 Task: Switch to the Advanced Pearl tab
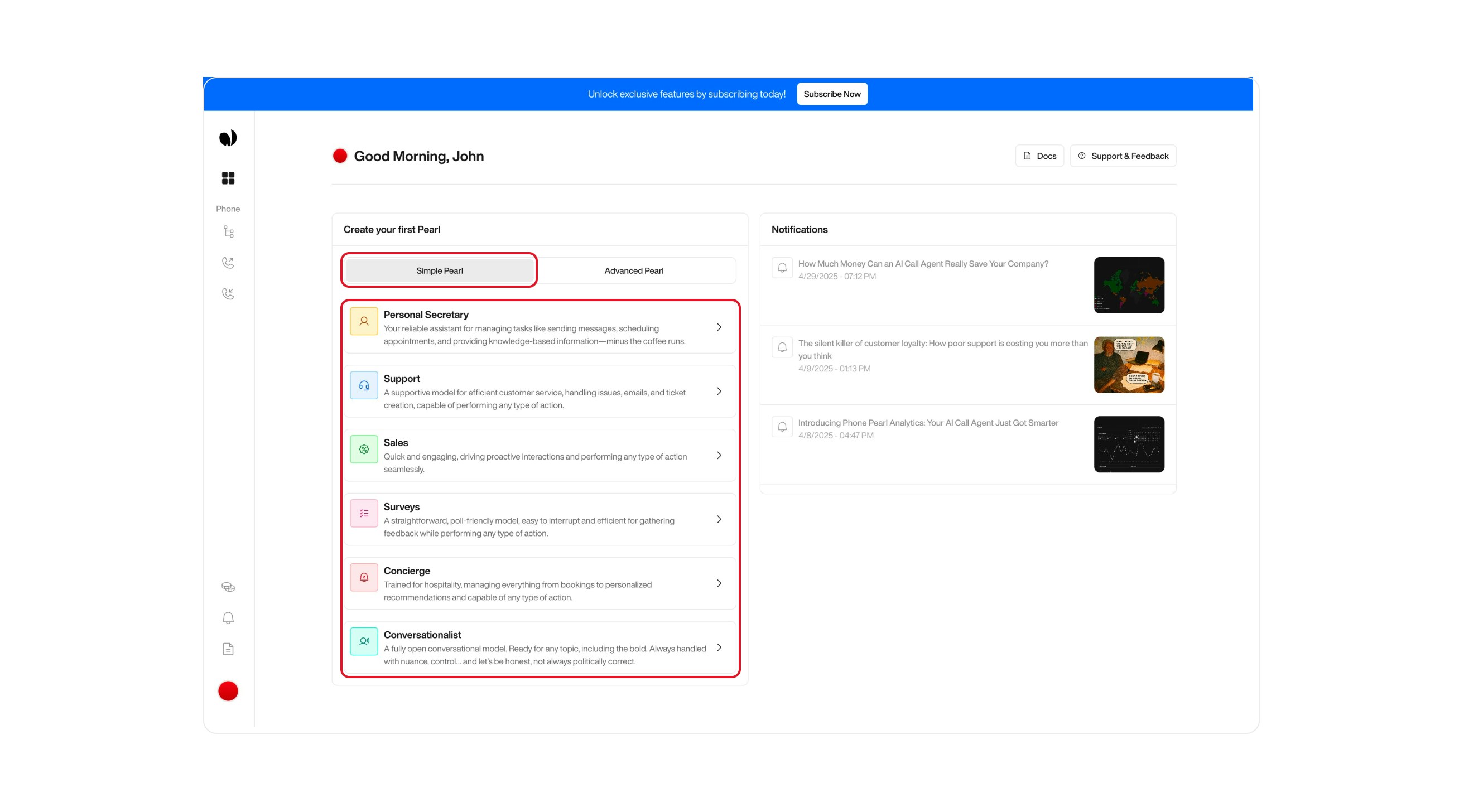[633, 270]
